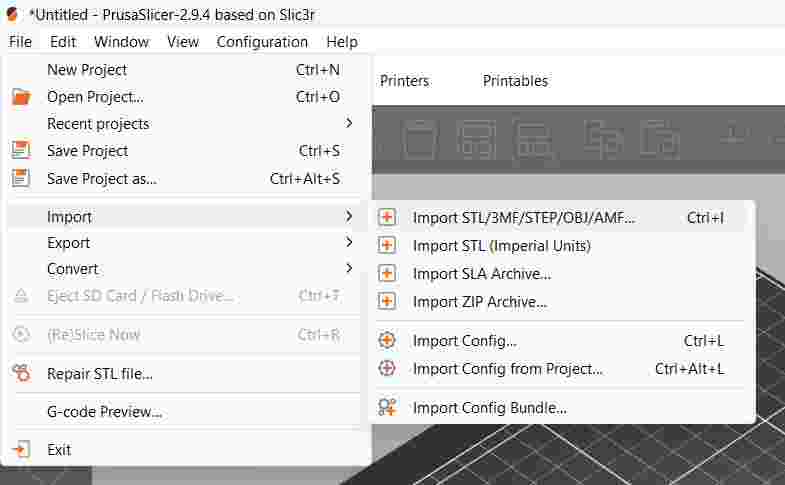Select Import STL/3MF/STEP/OBJ/AMF option
The height and width of the screenshot is (485, 785).
[x=523, y=217]
